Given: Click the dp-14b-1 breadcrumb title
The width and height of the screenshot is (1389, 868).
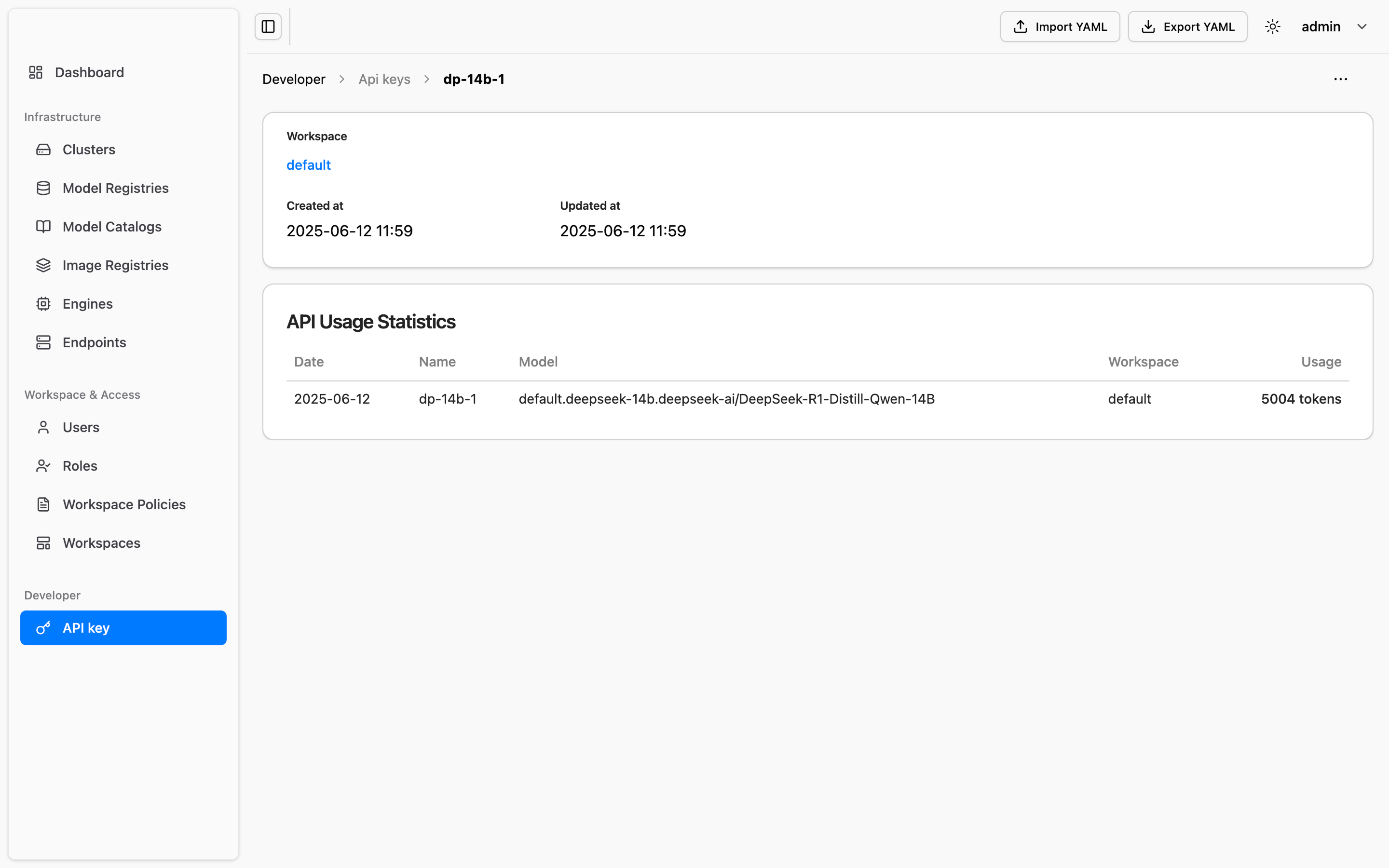Looking at the screenshot, I should (474, 79).
